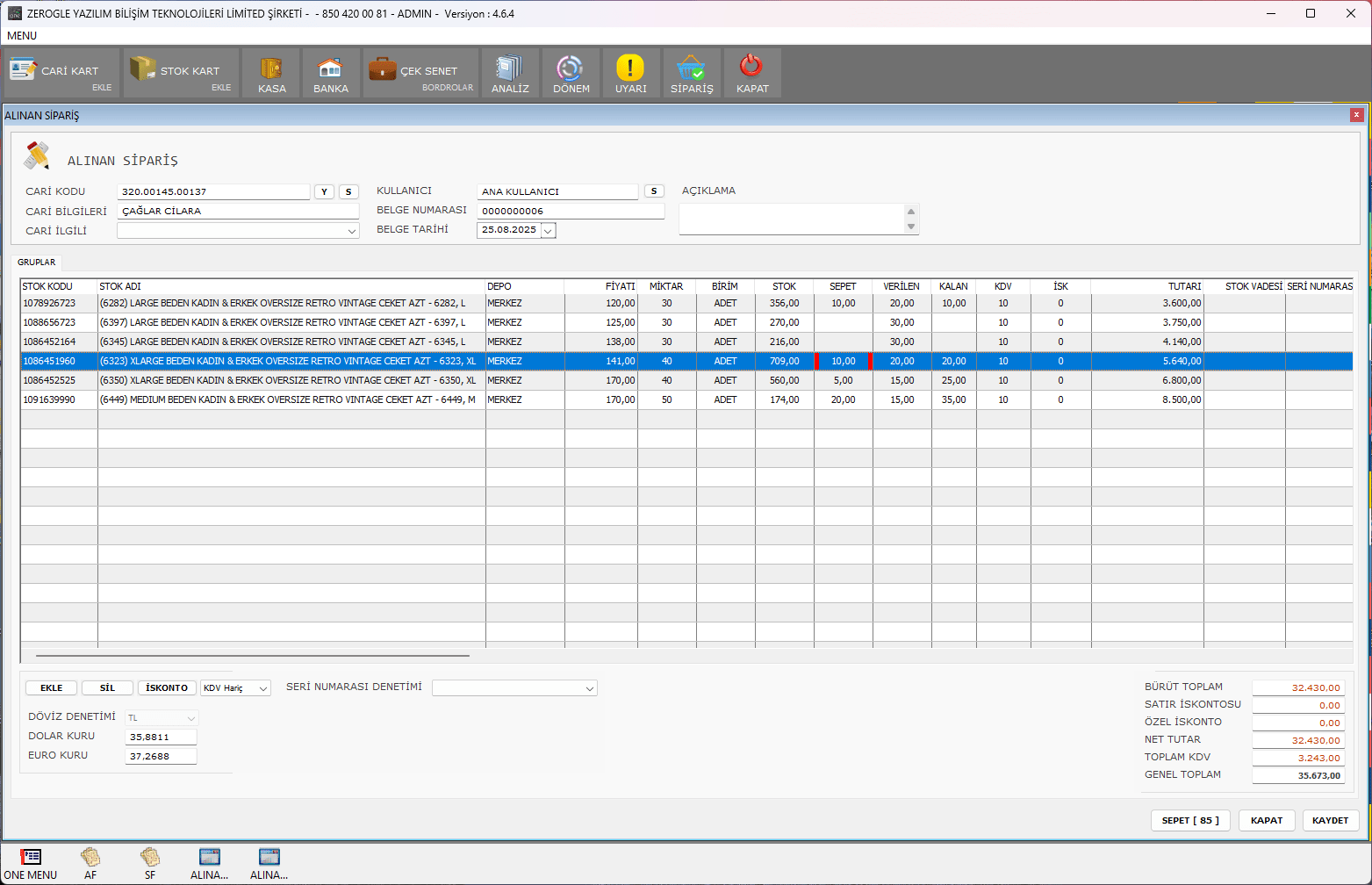Click the Genel Toplam value 35.673,00
This screenshot has width=1372, height=885.
point(1298,775)
